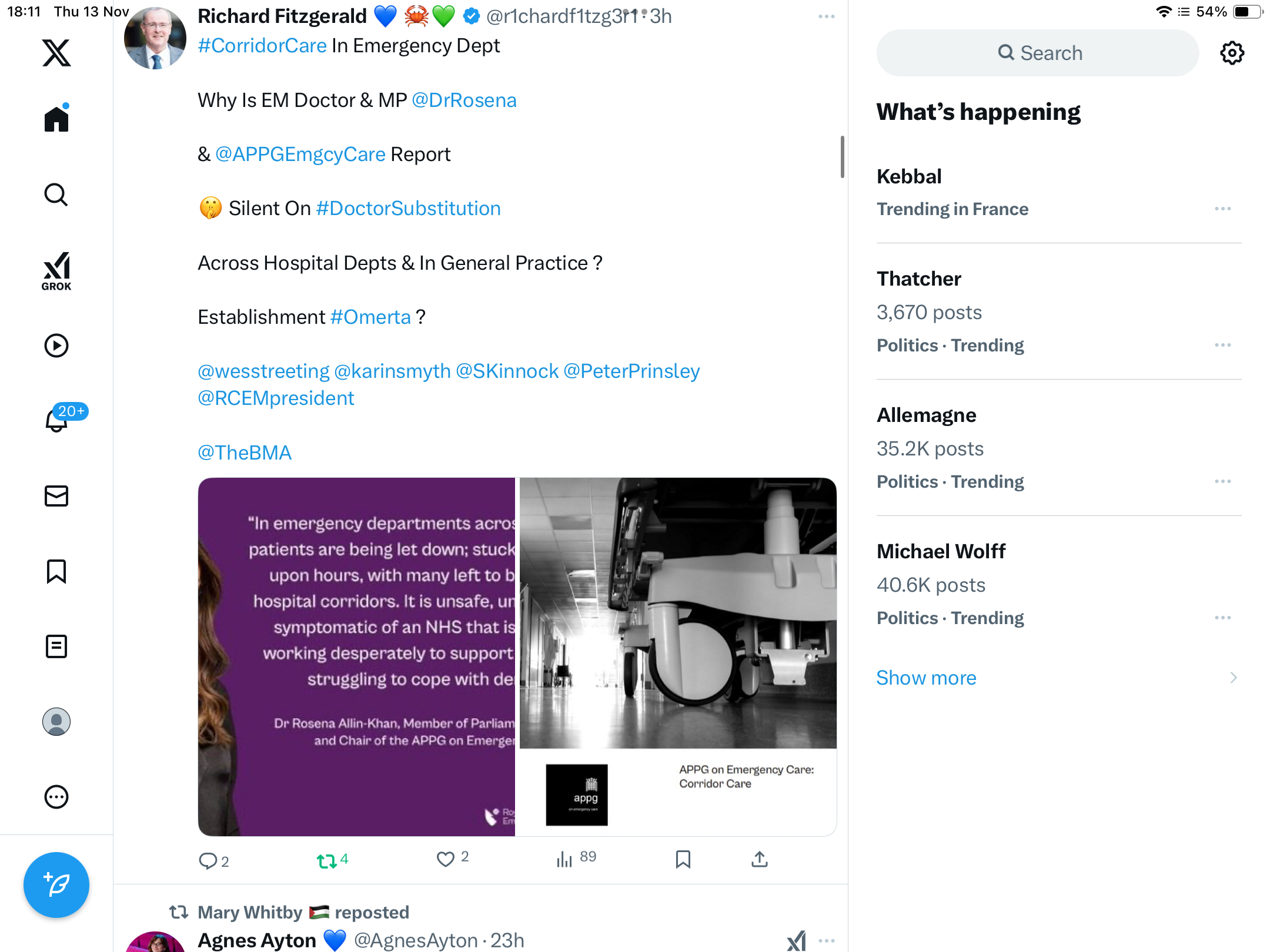Click the timeline scrollbar thumb
Viewport: 1270px width, 952px height.
[x=842, y=156]
